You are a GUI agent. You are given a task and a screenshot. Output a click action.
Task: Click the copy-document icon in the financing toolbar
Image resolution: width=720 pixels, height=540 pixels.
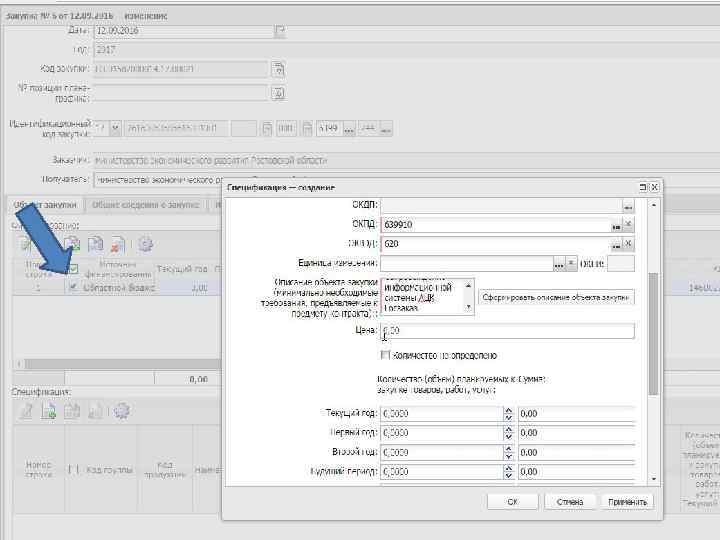point(96,244)
